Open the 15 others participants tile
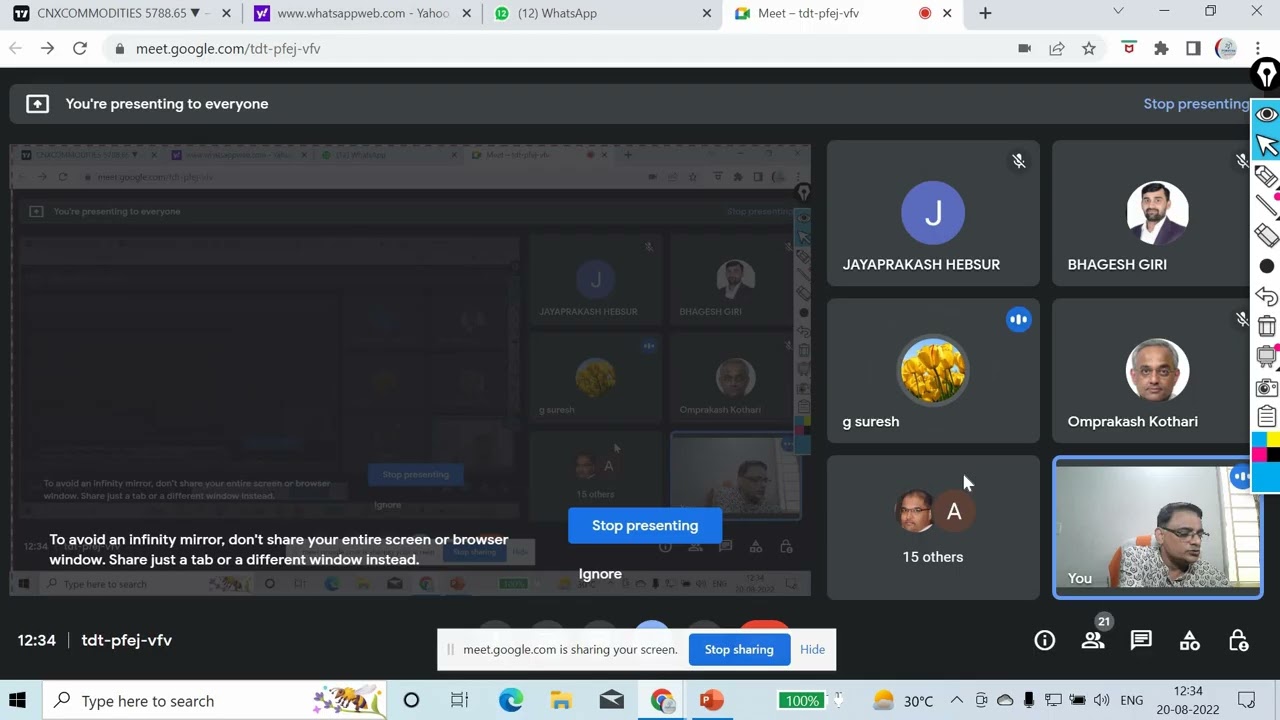 click(x=933, y=528)
